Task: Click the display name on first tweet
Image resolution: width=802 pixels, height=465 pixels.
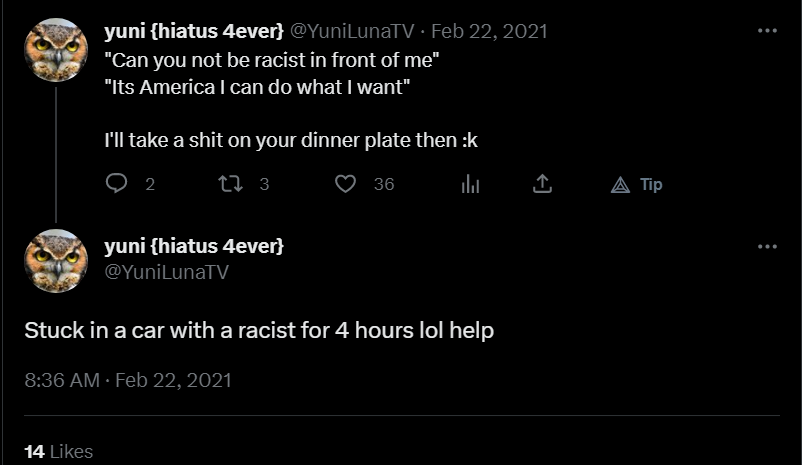Action: [x=194, y=31]
